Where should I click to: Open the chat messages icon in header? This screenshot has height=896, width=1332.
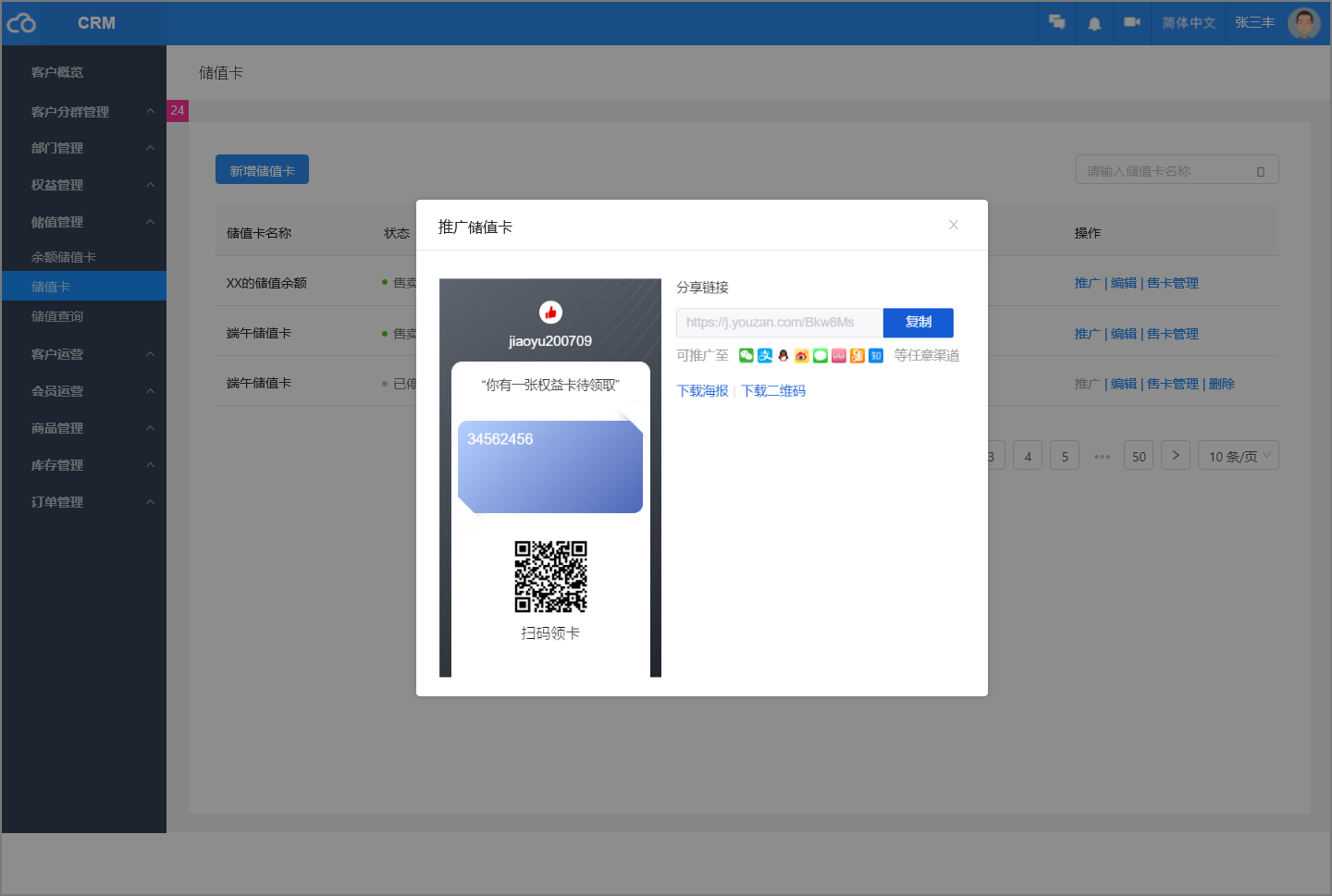coord(1057,22)
